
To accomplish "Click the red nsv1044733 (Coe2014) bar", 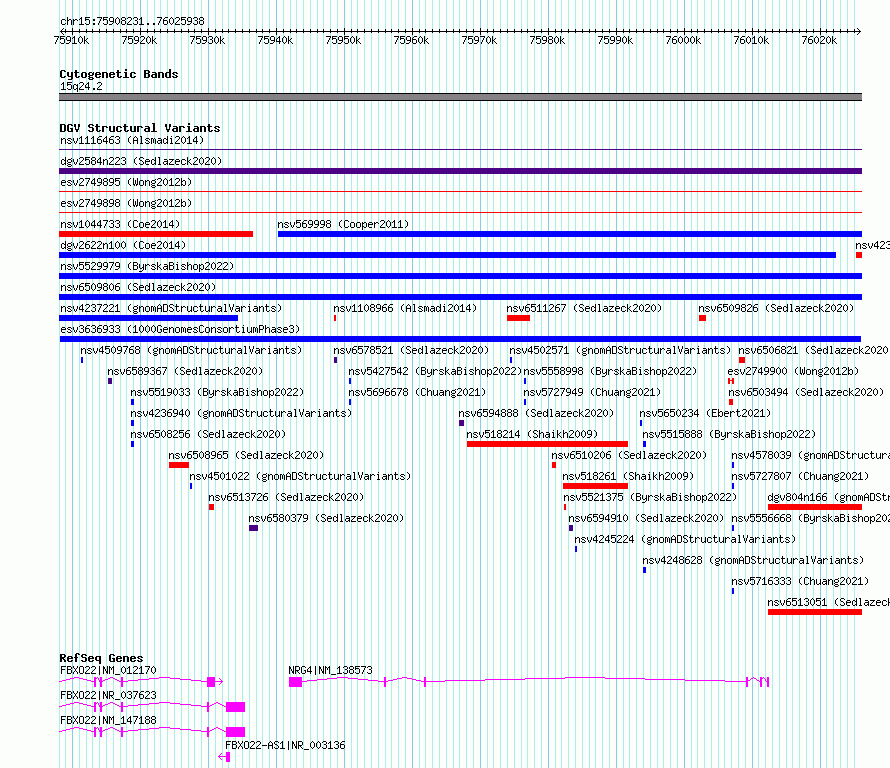I will pos(156,234).
